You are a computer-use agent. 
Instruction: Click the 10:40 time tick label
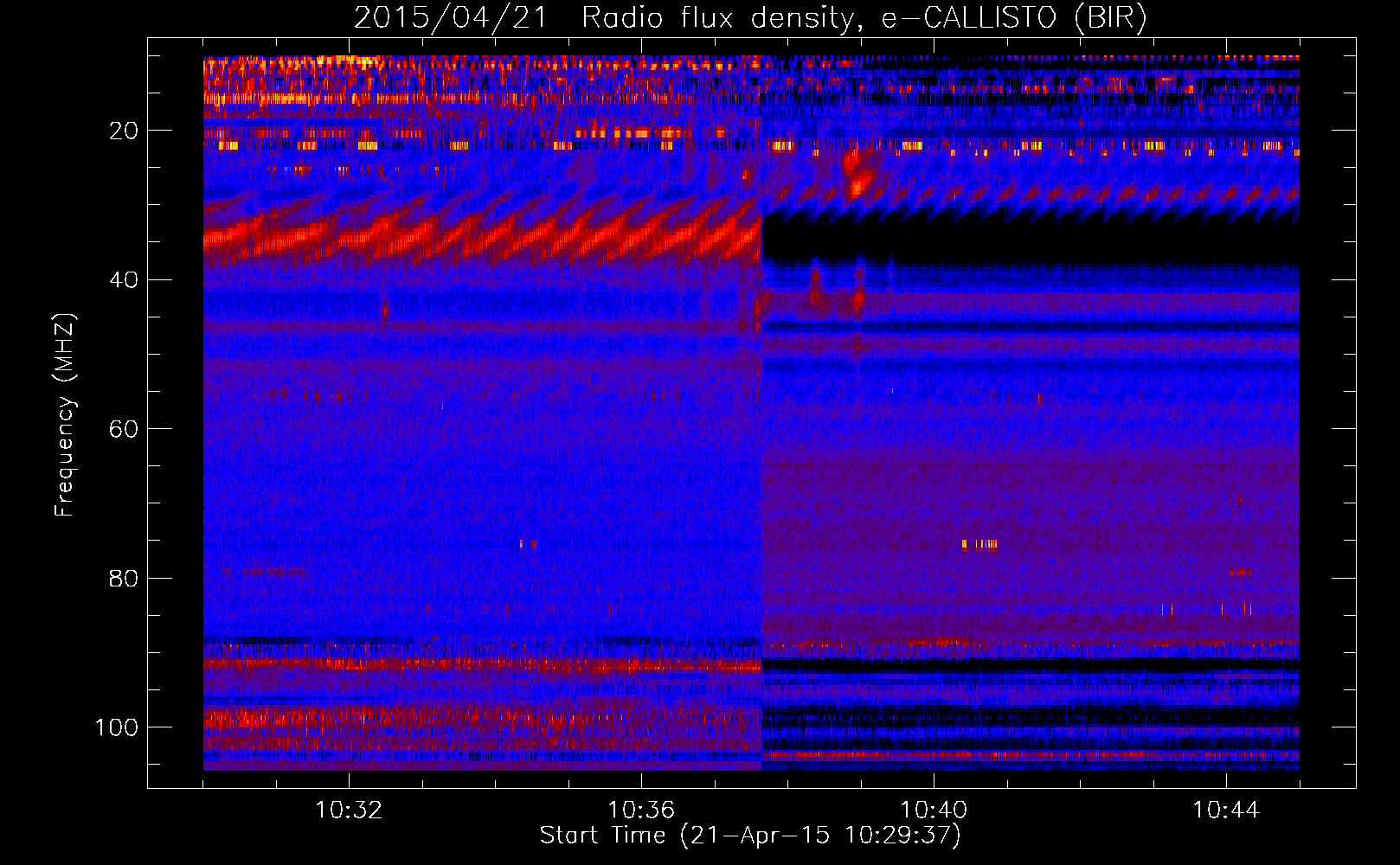934,810
